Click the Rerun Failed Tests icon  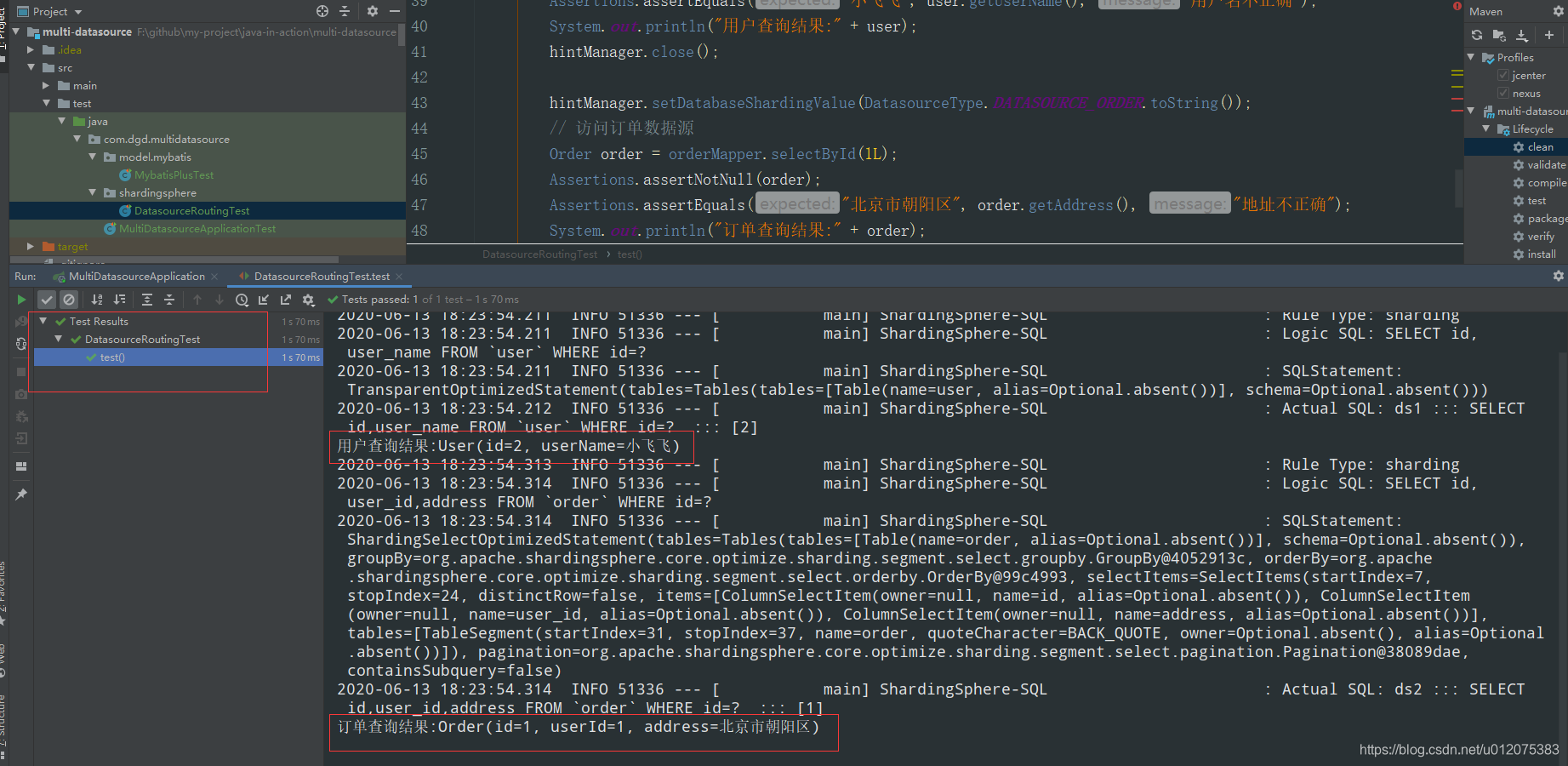(21, 322)
